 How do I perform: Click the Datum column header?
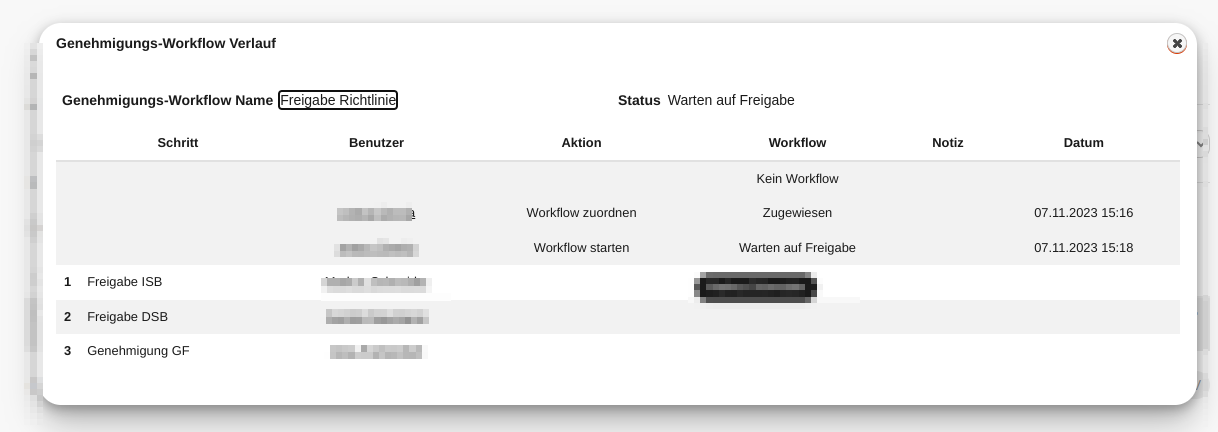point(1083,143)
